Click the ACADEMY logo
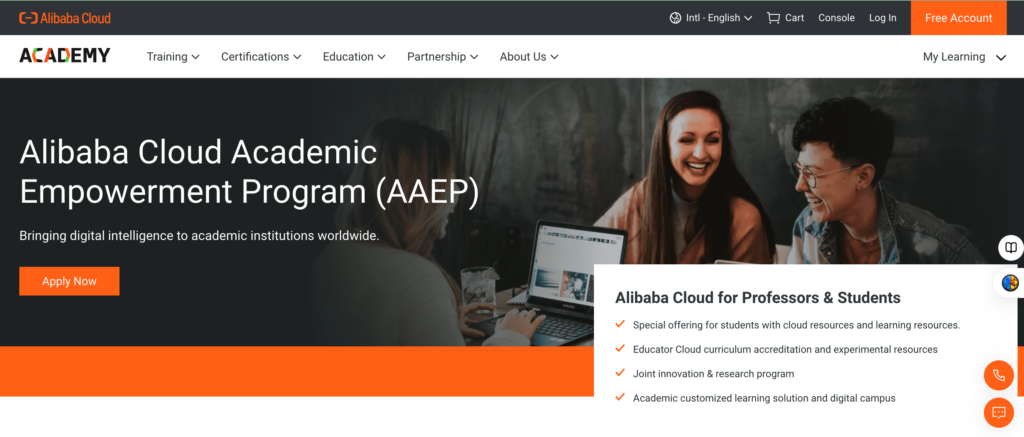This screenshot has height=437, width=1024. (x=65, y=56)
